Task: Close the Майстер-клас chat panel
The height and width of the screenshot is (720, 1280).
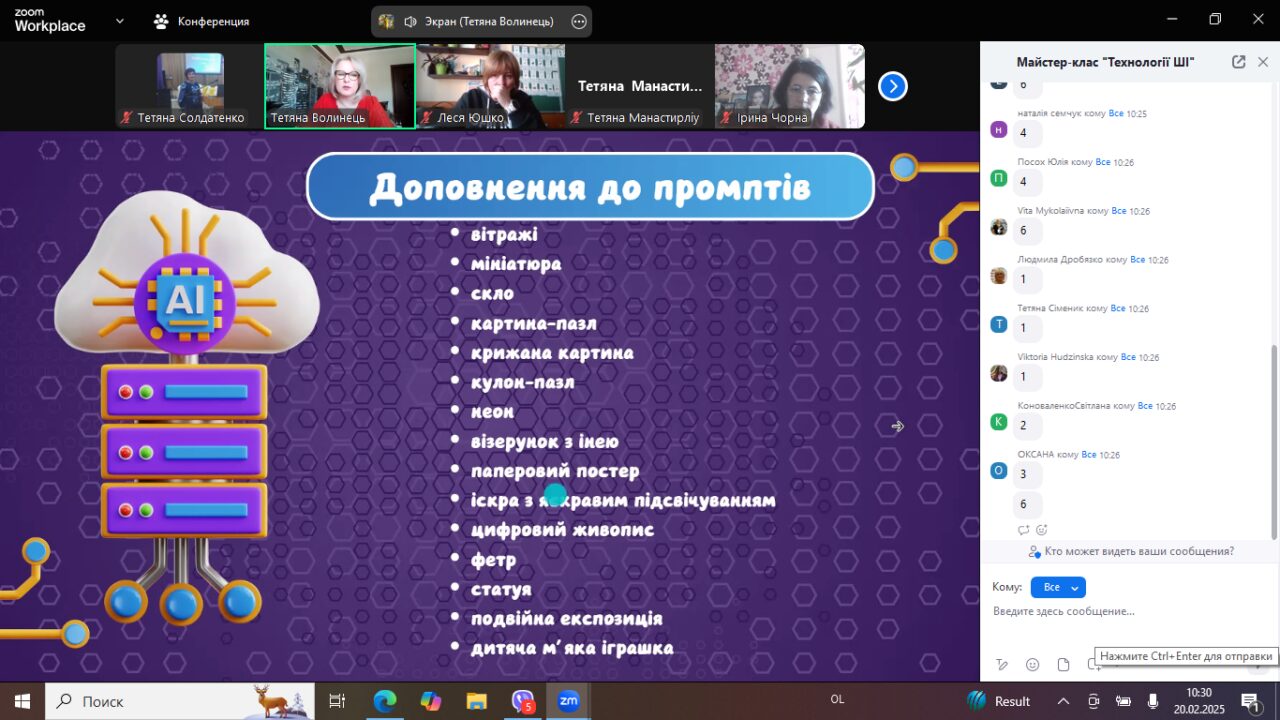Action: pos(1263,62)
